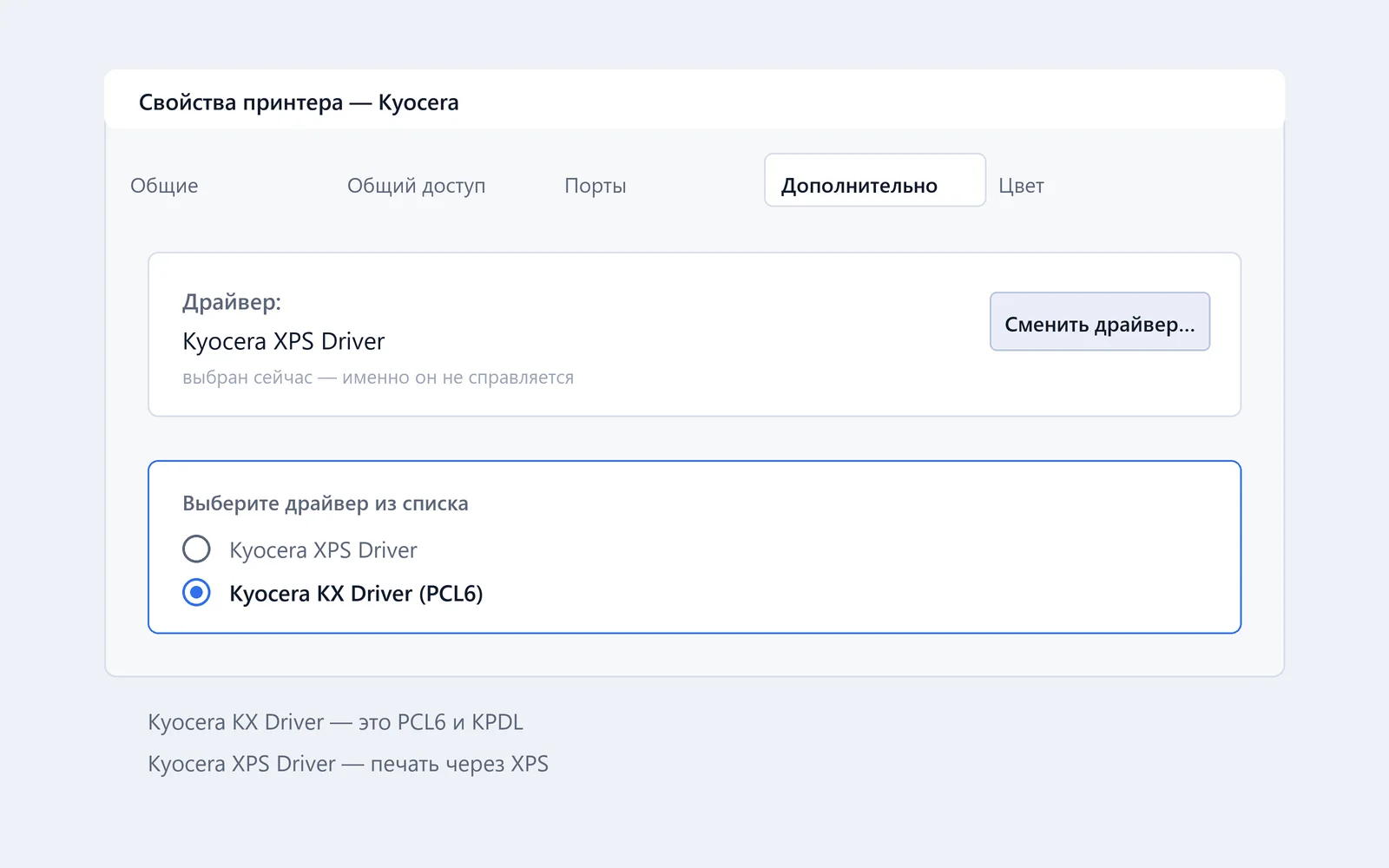Click the note Kyocera KX Driver — это PCL6 и KPDL
This screenshot has width=1389, height=868.
click(335, 722)
